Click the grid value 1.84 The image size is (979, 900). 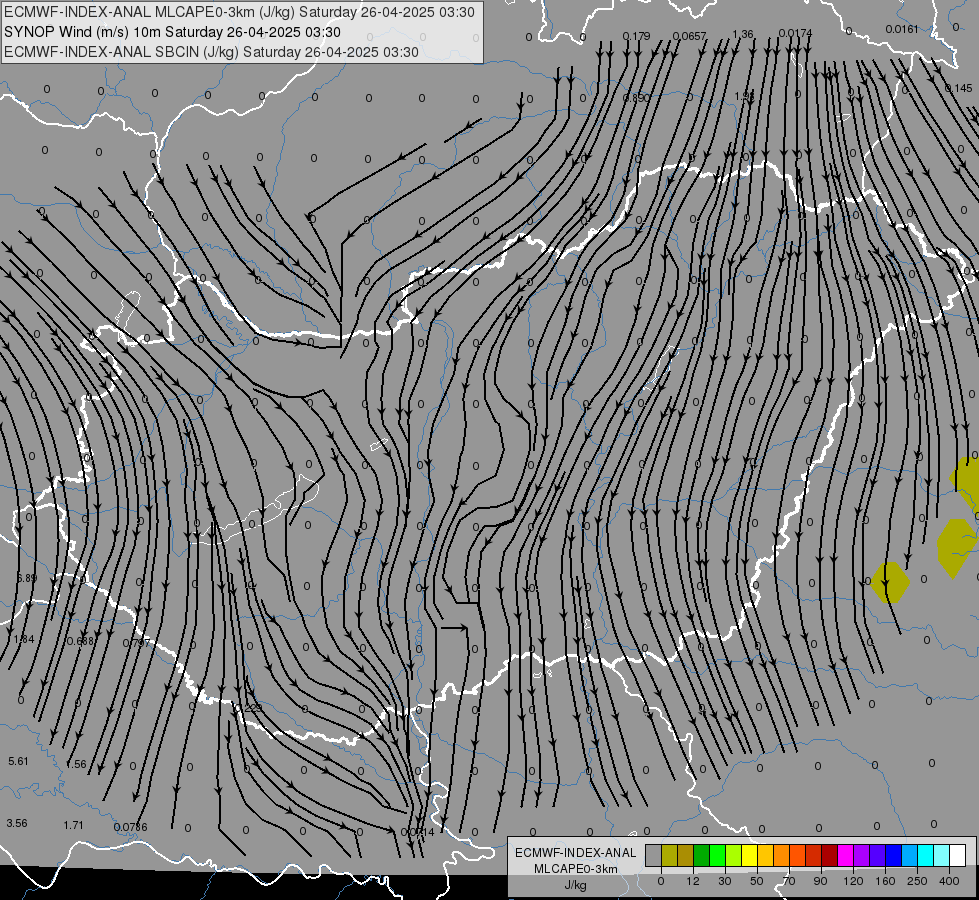point(24,640)
